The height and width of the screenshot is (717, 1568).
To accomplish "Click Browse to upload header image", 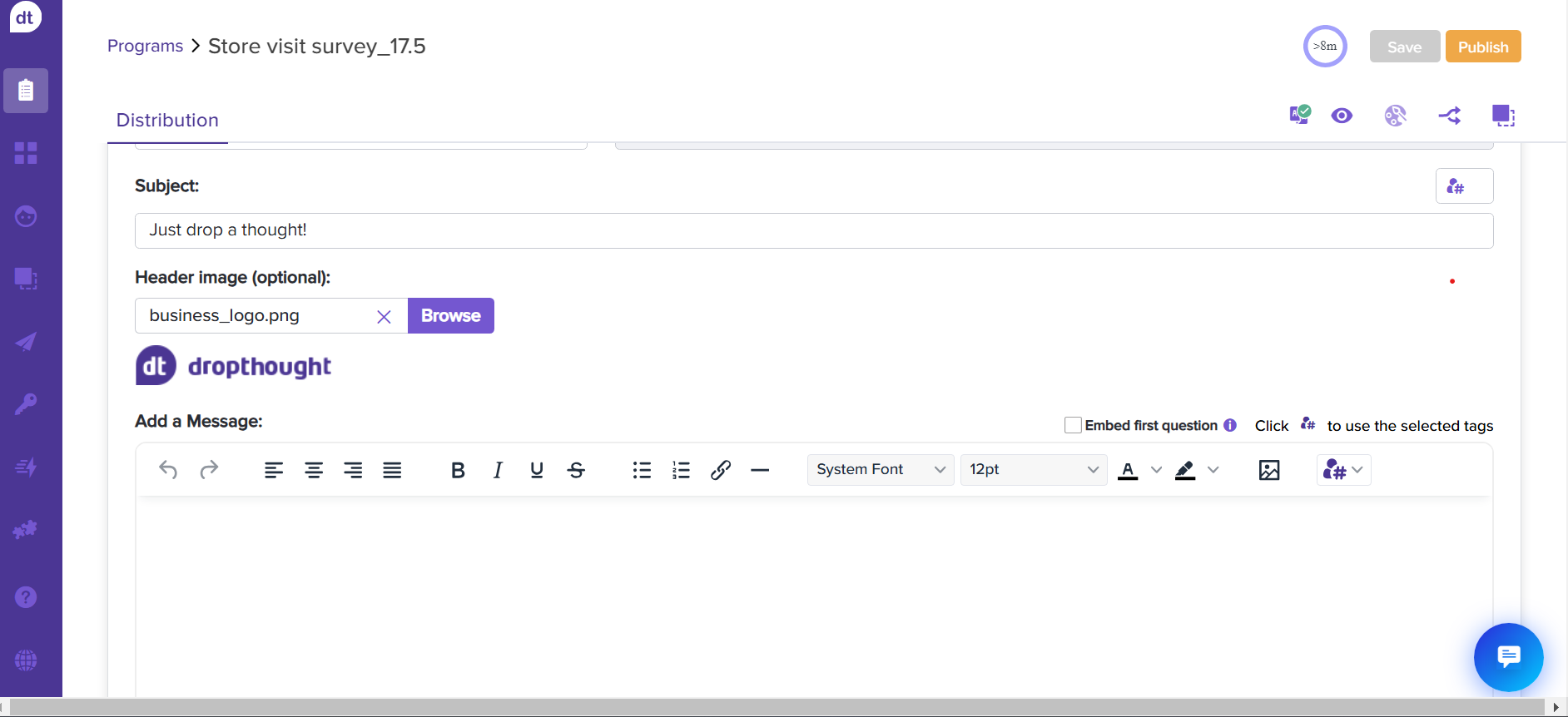I will click(450, 316).
